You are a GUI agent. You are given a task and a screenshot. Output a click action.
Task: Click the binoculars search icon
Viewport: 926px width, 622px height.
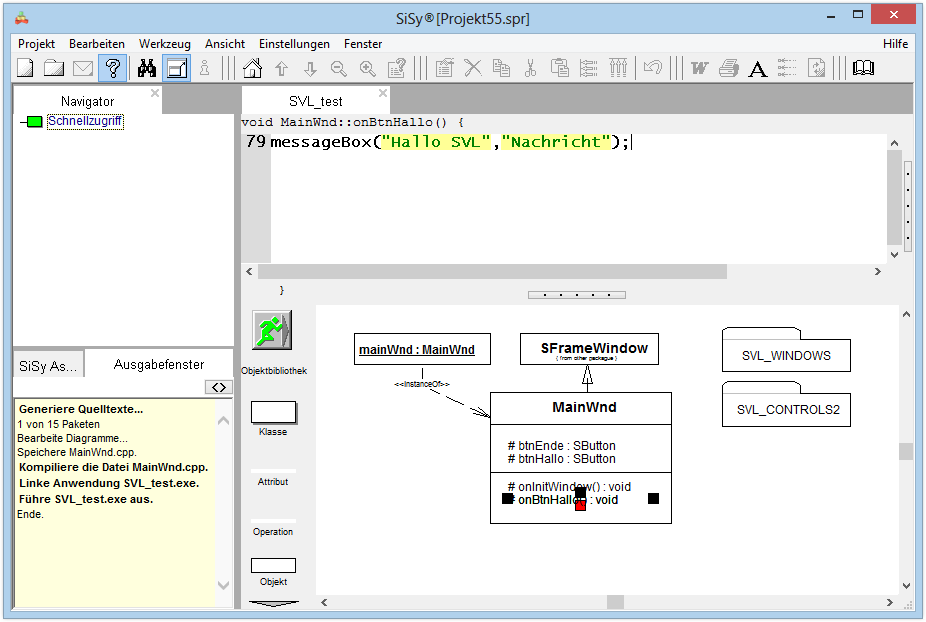pyautogui.click(x=147, y=68)
